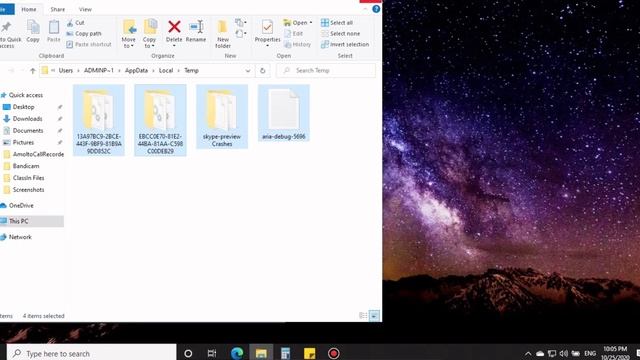The height and width of the screenshot is (360, 640).
Task: Click the Cut icon in Clipboard group
Action: pyautogui.click(x=70, y=23)
